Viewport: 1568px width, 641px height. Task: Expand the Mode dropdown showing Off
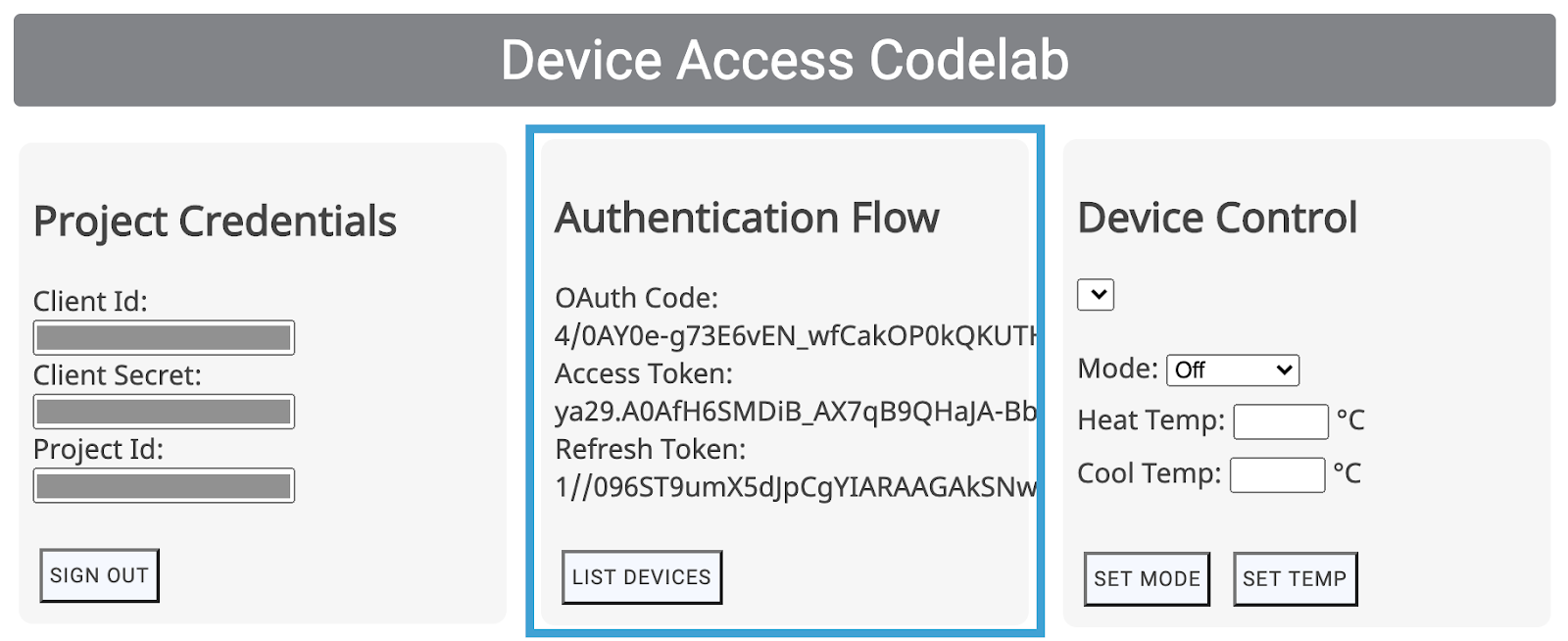tap(1233, 370)
